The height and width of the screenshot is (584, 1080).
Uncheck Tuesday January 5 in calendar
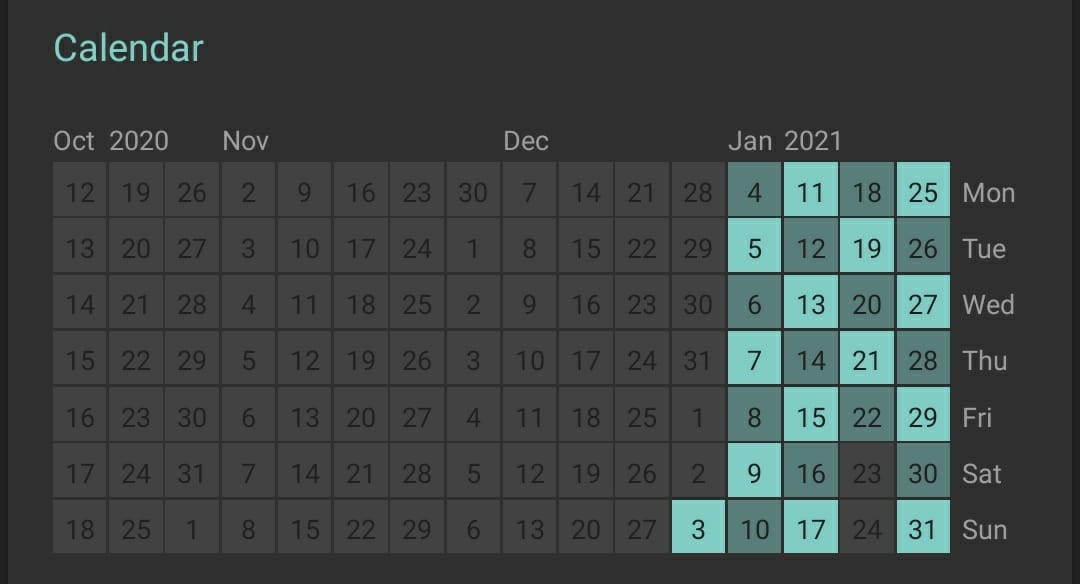[x=754, y=246]
